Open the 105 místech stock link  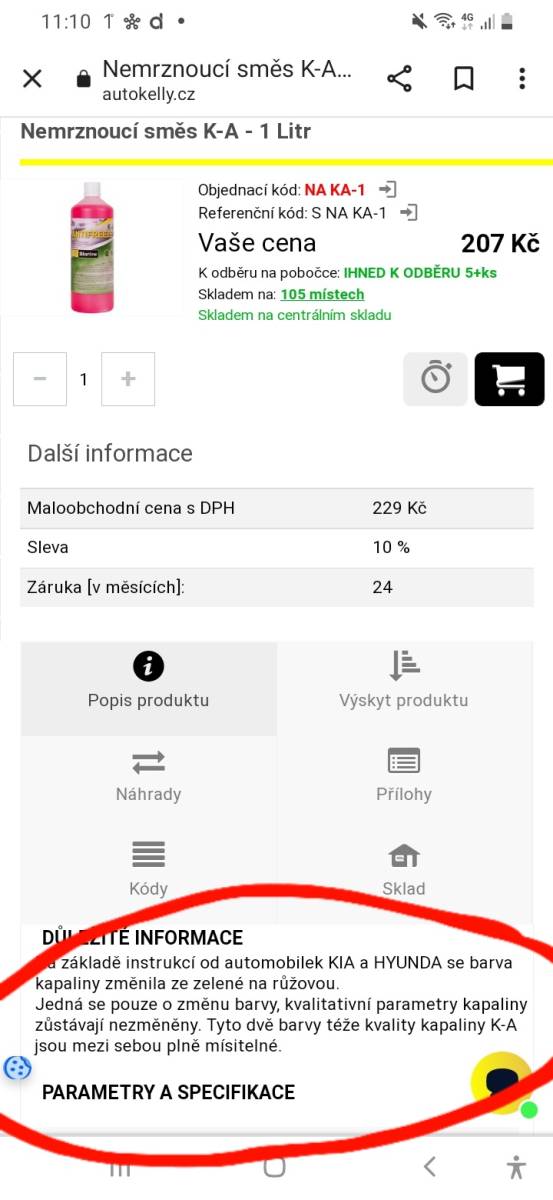[322, 294]
